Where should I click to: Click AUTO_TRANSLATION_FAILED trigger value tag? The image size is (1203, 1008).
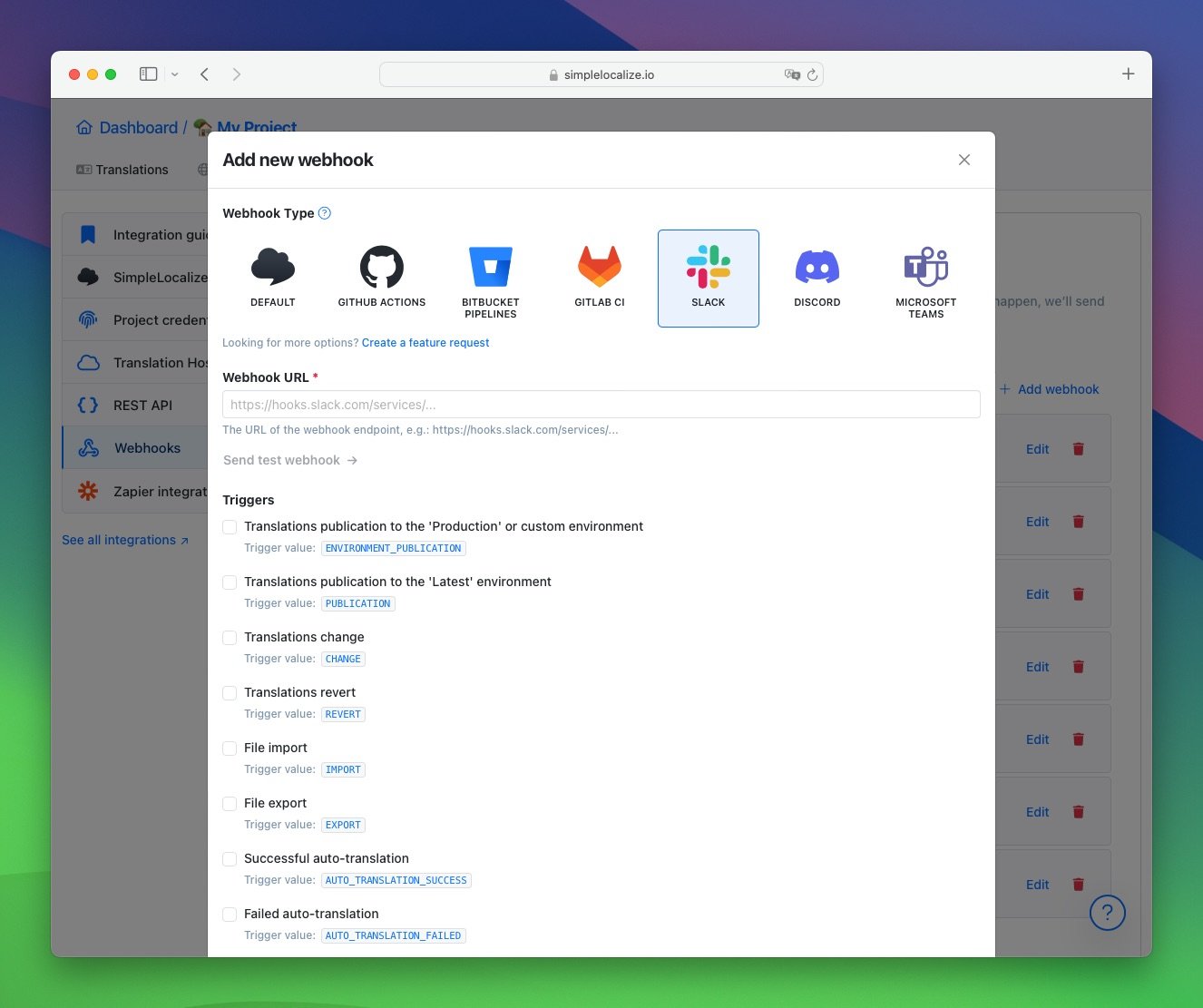(x=394, y=935)
